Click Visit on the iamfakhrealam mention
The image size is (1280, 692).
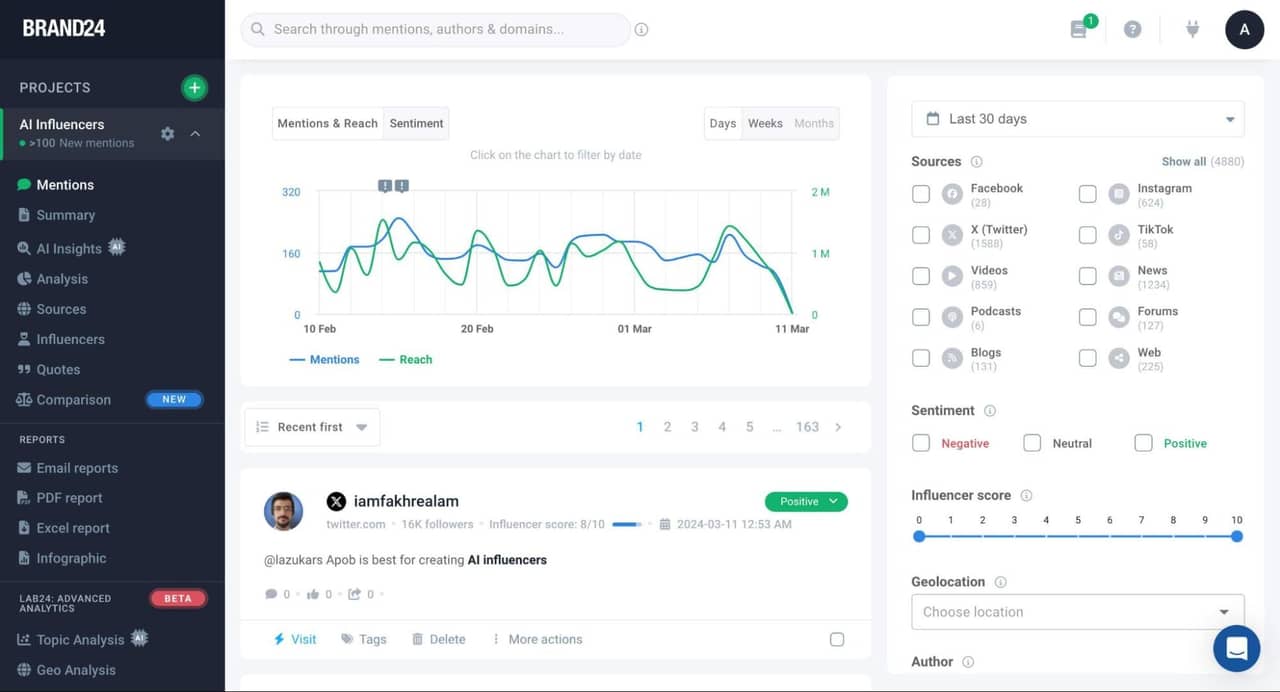[x=295, y=640]
